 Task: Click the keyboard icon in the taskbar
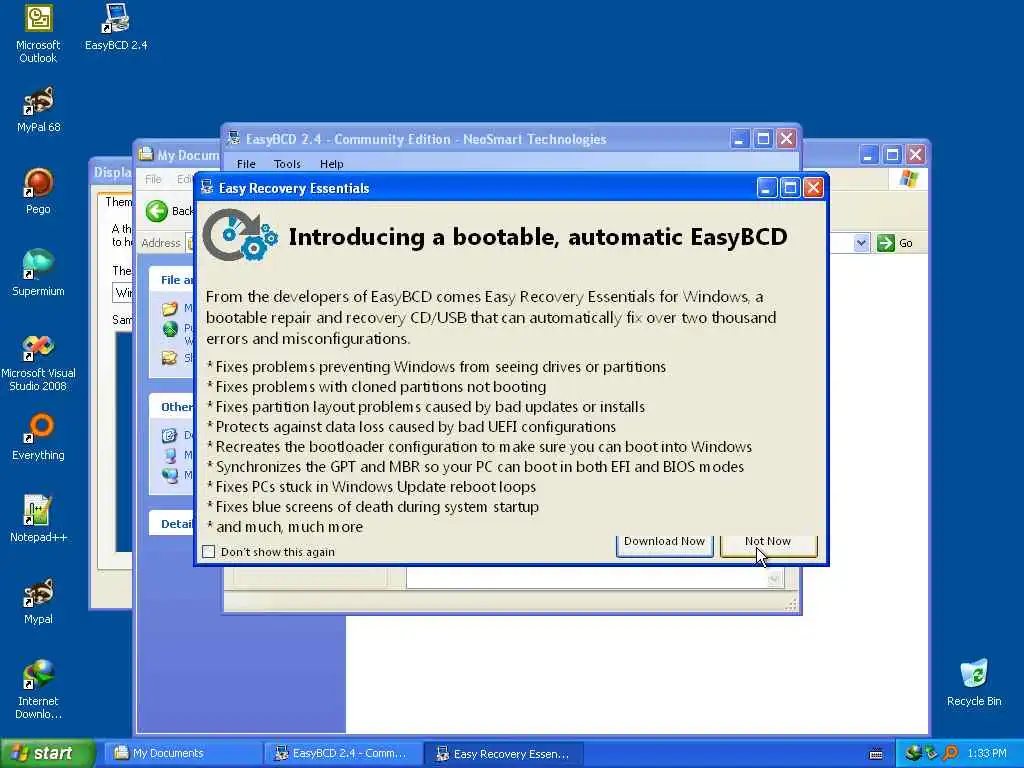(876, 754)
